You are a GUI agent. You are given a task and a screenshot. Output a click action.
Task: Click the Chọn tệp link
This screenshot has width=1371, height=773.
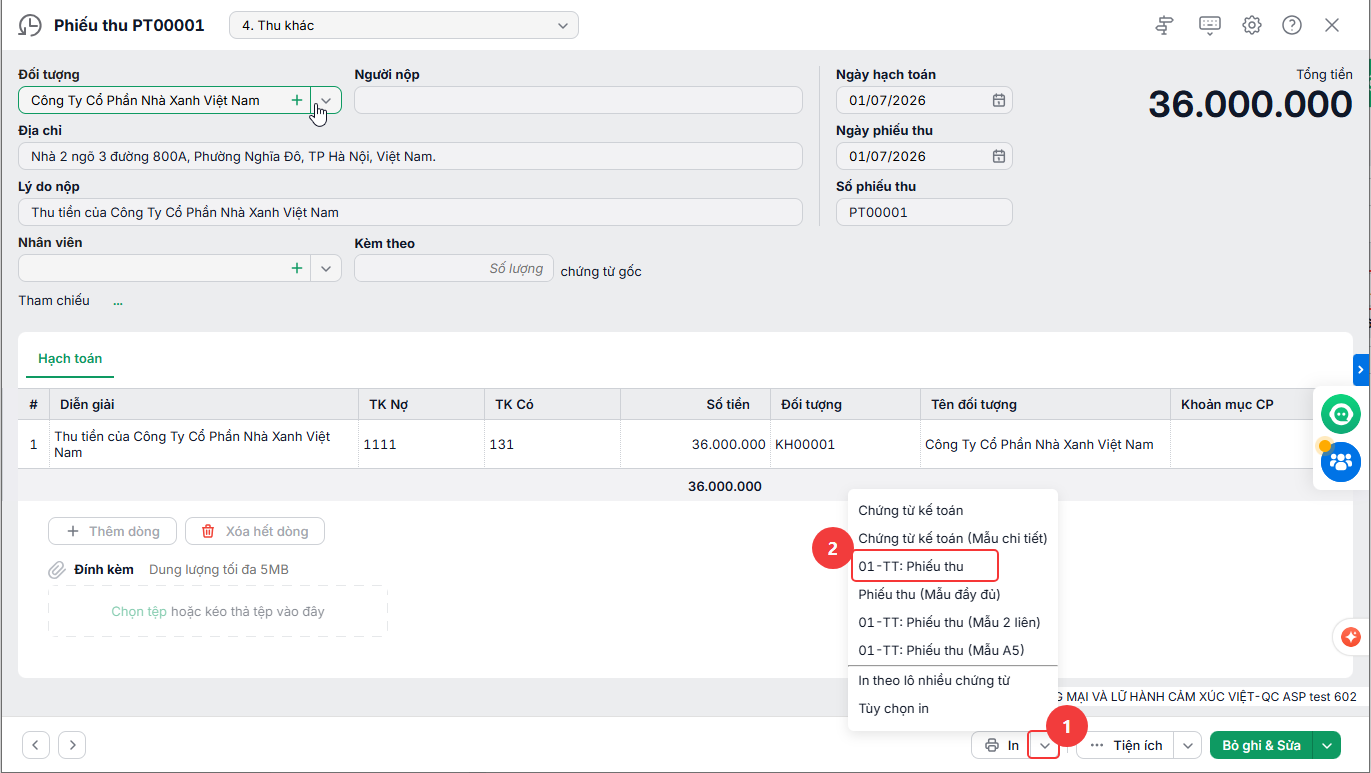pyautogui.click(x=139, y=611)
